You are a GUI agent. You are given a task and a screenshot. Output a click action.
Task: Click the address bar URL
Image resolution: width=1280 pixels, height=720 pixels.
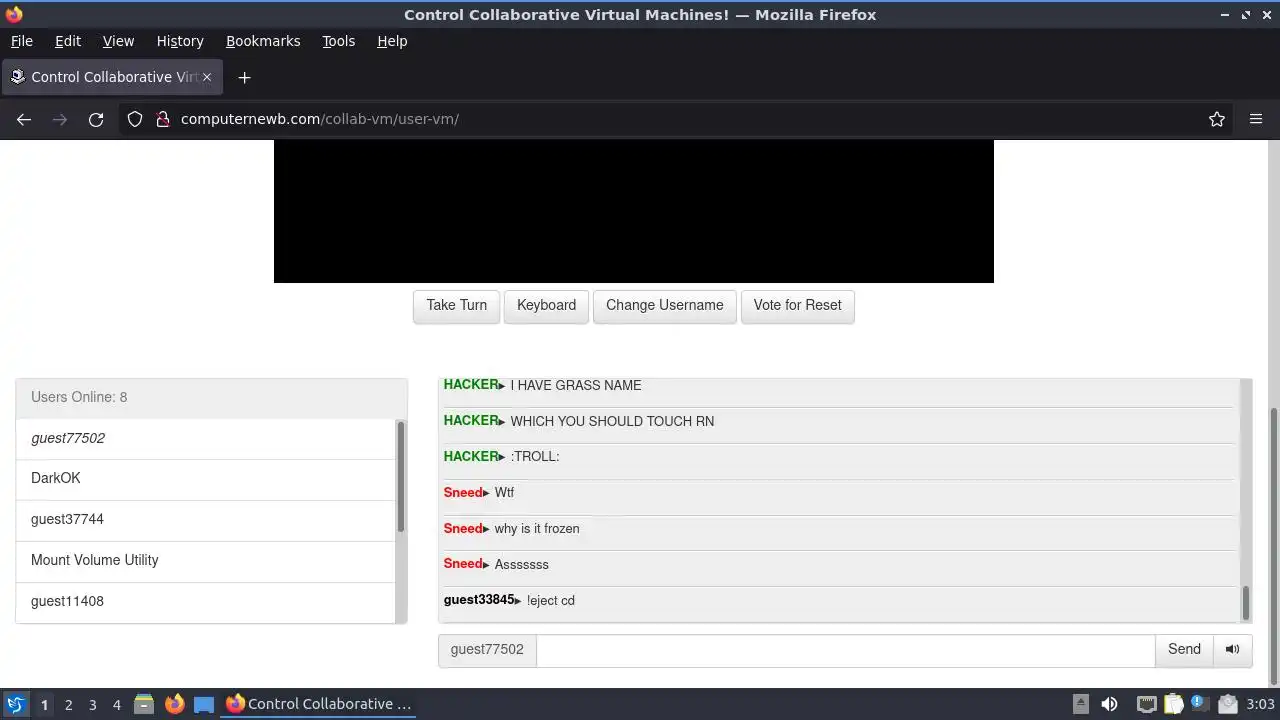tap(320, 119)
